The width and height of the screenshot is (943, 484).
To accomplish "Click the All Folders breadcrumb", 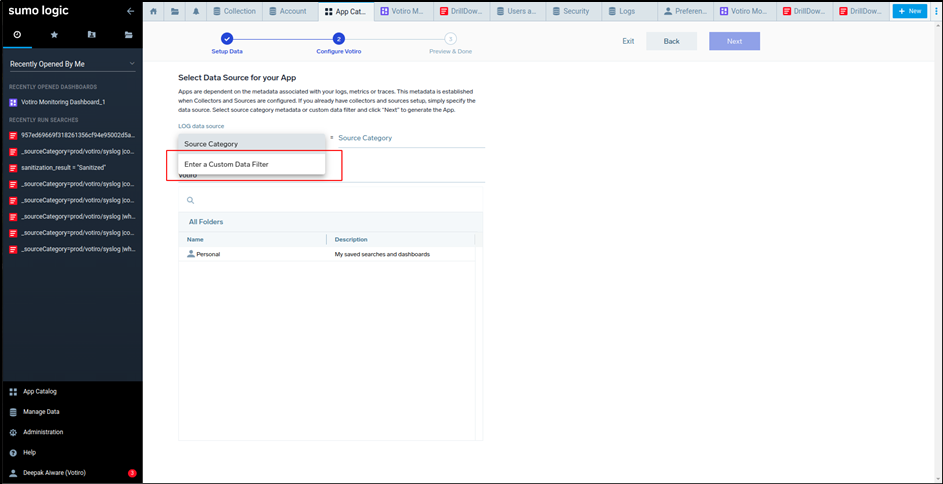I will [206, 222].
